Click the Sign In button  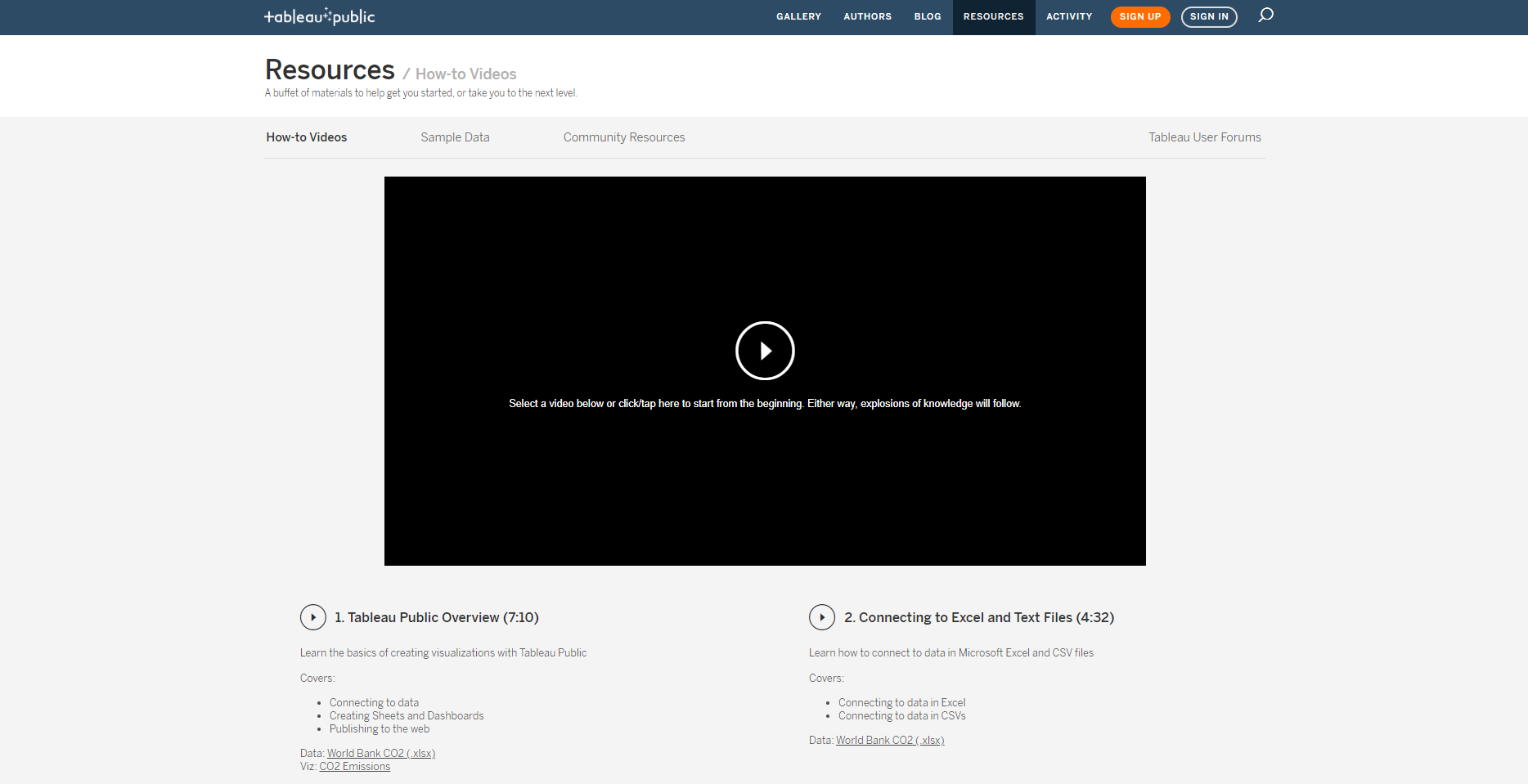click(1209, 16)
